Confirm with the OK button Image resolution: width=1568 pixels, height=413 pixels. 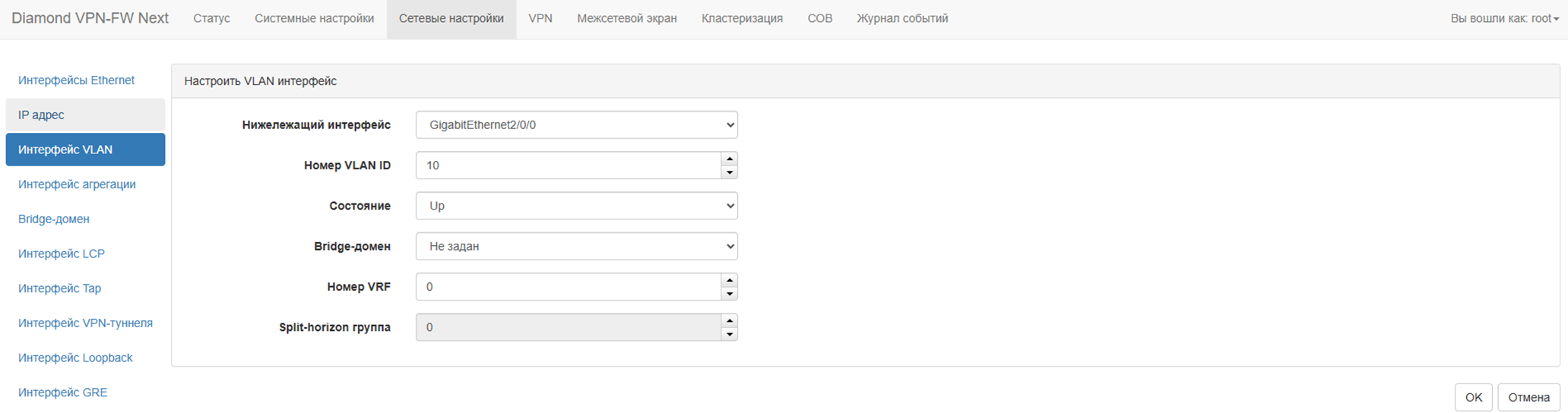[1474, 397]
